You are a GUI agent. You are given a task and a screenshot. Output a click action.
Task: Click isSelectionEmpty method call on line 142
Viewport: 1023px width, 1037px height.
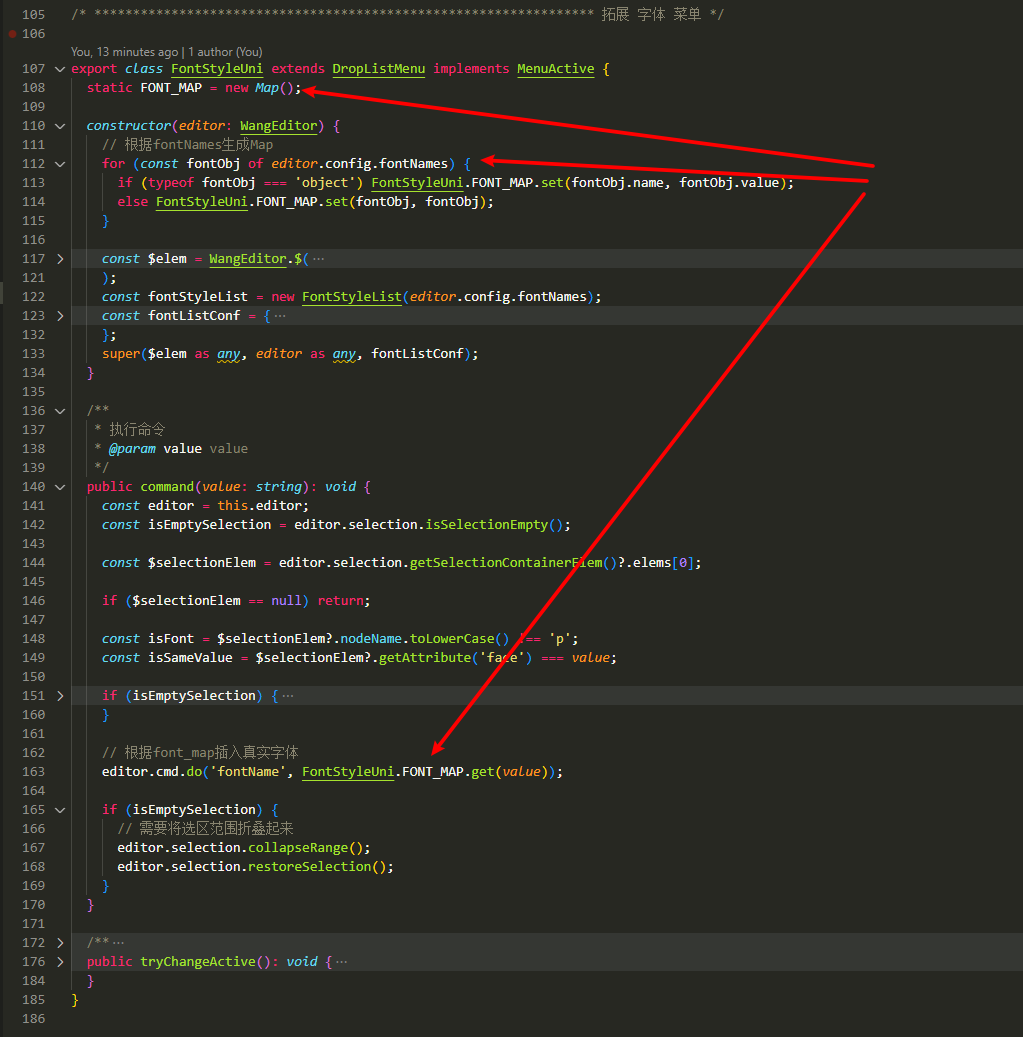pyautogui.click(x=487, y=524)
